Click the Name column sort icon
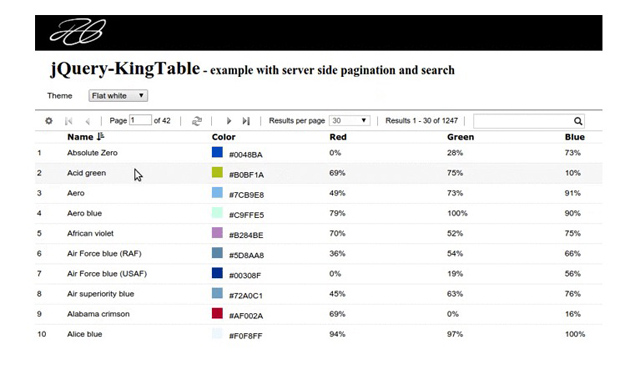The height and width of the screenshot is (375, 625). click(x=100, y=136)
